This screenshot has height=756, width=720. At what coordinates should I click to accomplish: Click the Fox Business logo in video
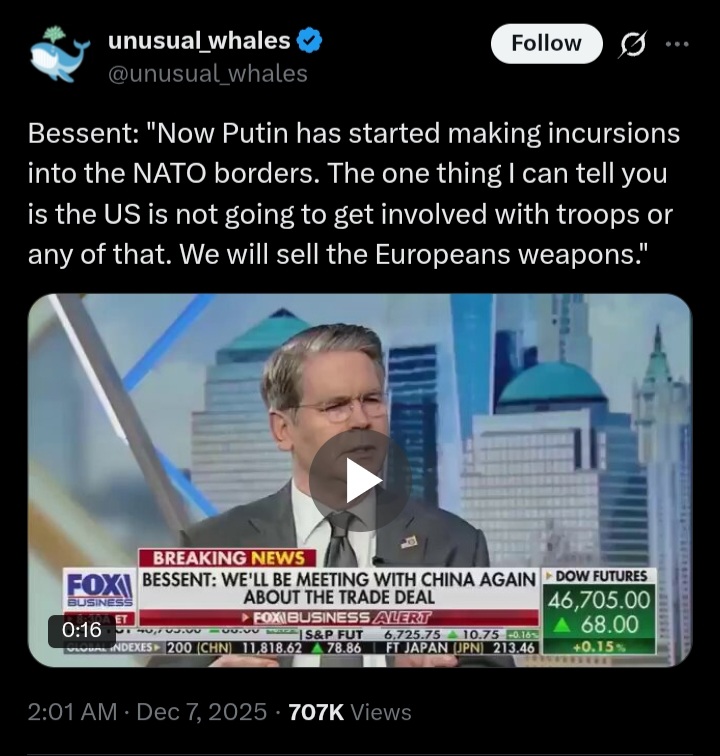[x=99, y=589]
